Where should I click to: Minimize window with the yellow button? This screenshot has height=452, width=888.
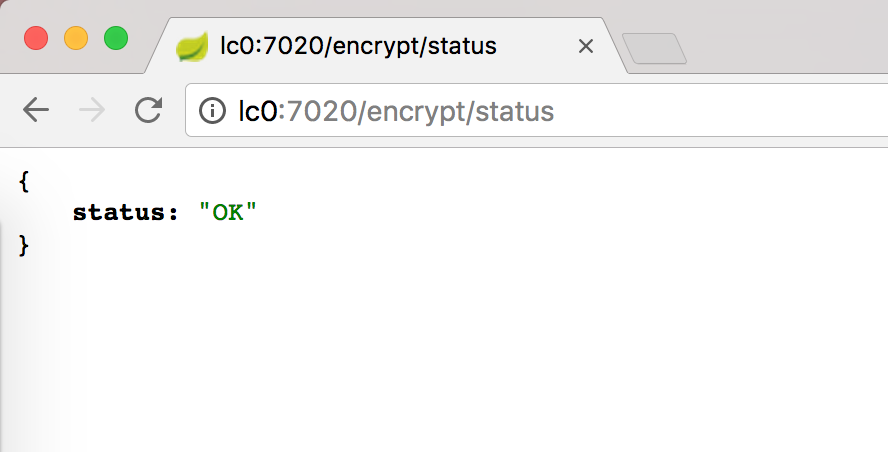coord(76,38)
